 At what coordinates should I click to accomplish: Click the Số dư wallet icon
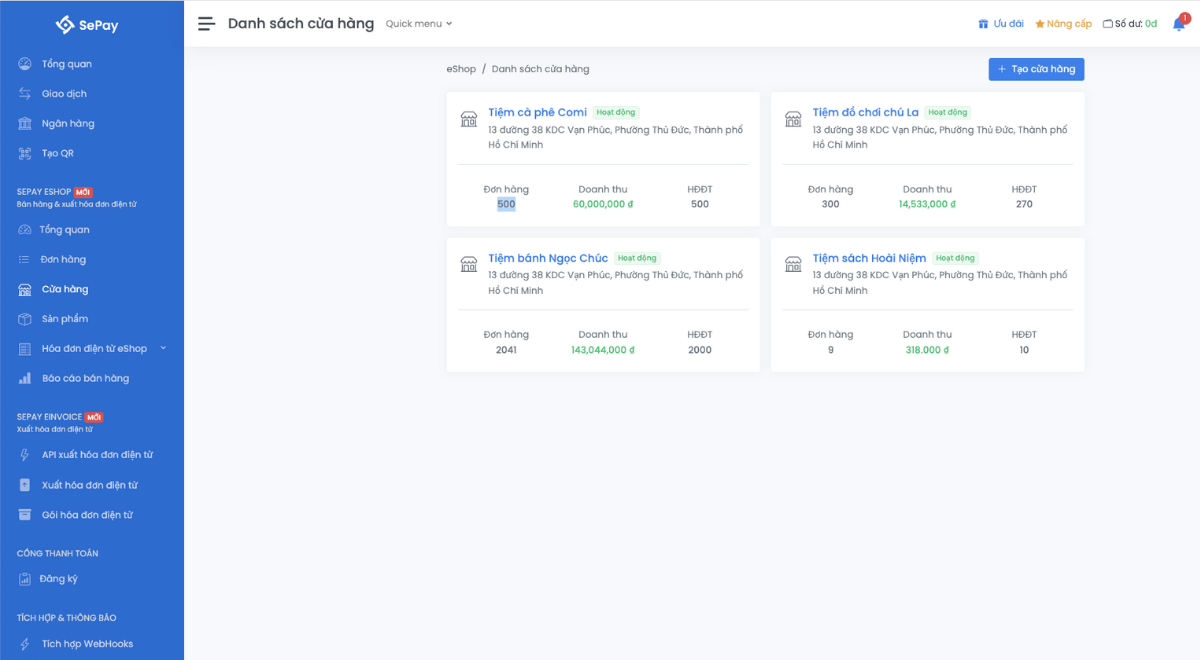point(1108,24)
